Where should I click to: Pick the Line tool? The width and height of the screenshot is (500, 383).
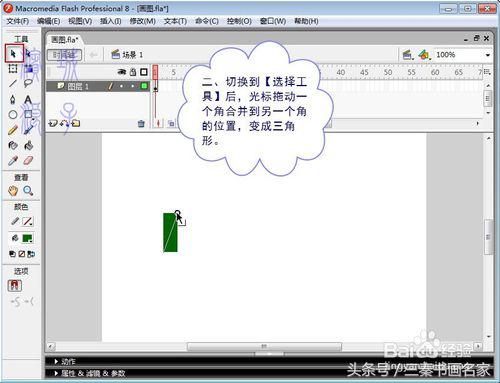coord(13,83)
